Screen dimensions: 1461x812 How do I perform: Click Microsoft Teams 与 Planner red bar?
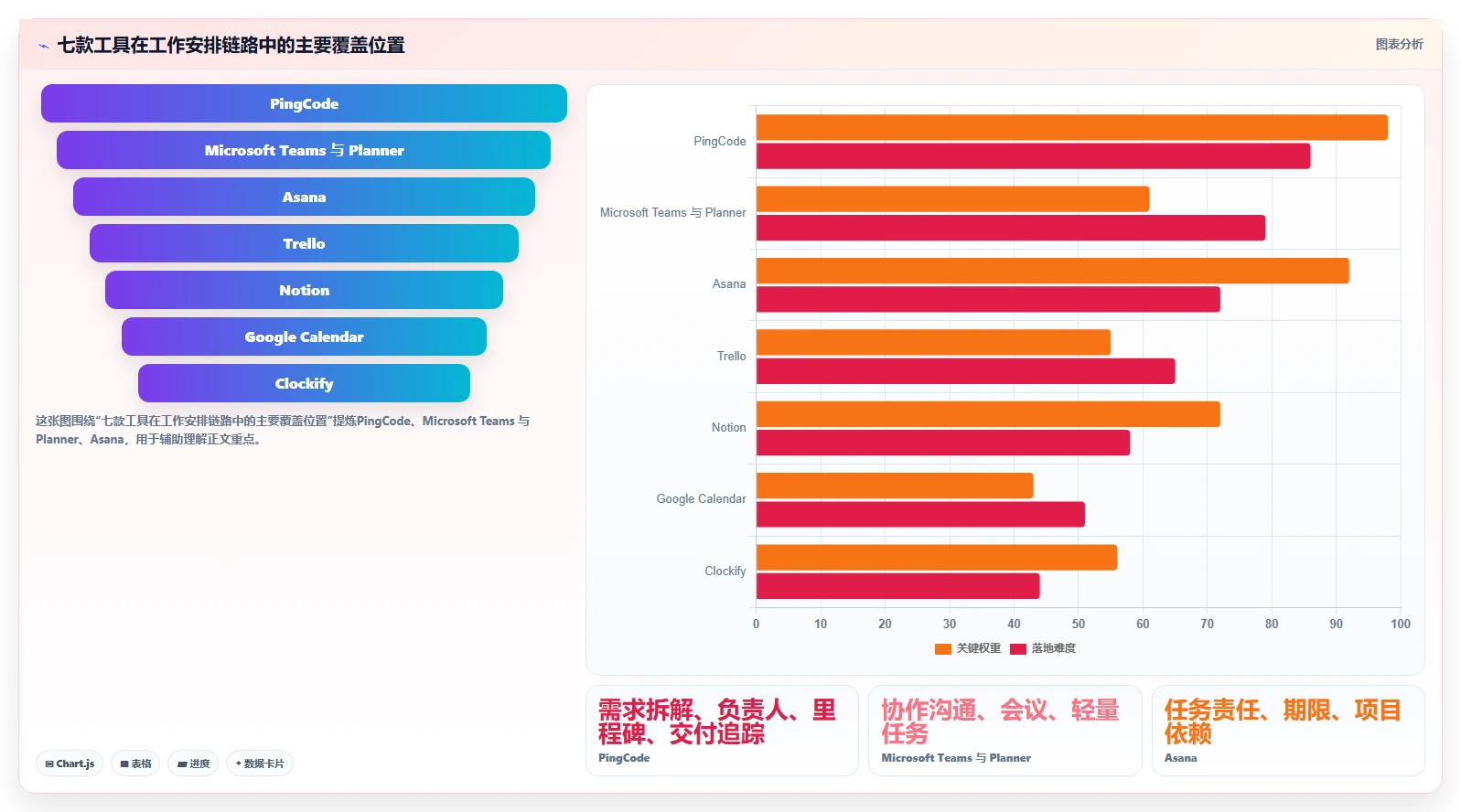[x=1011, y=228]
